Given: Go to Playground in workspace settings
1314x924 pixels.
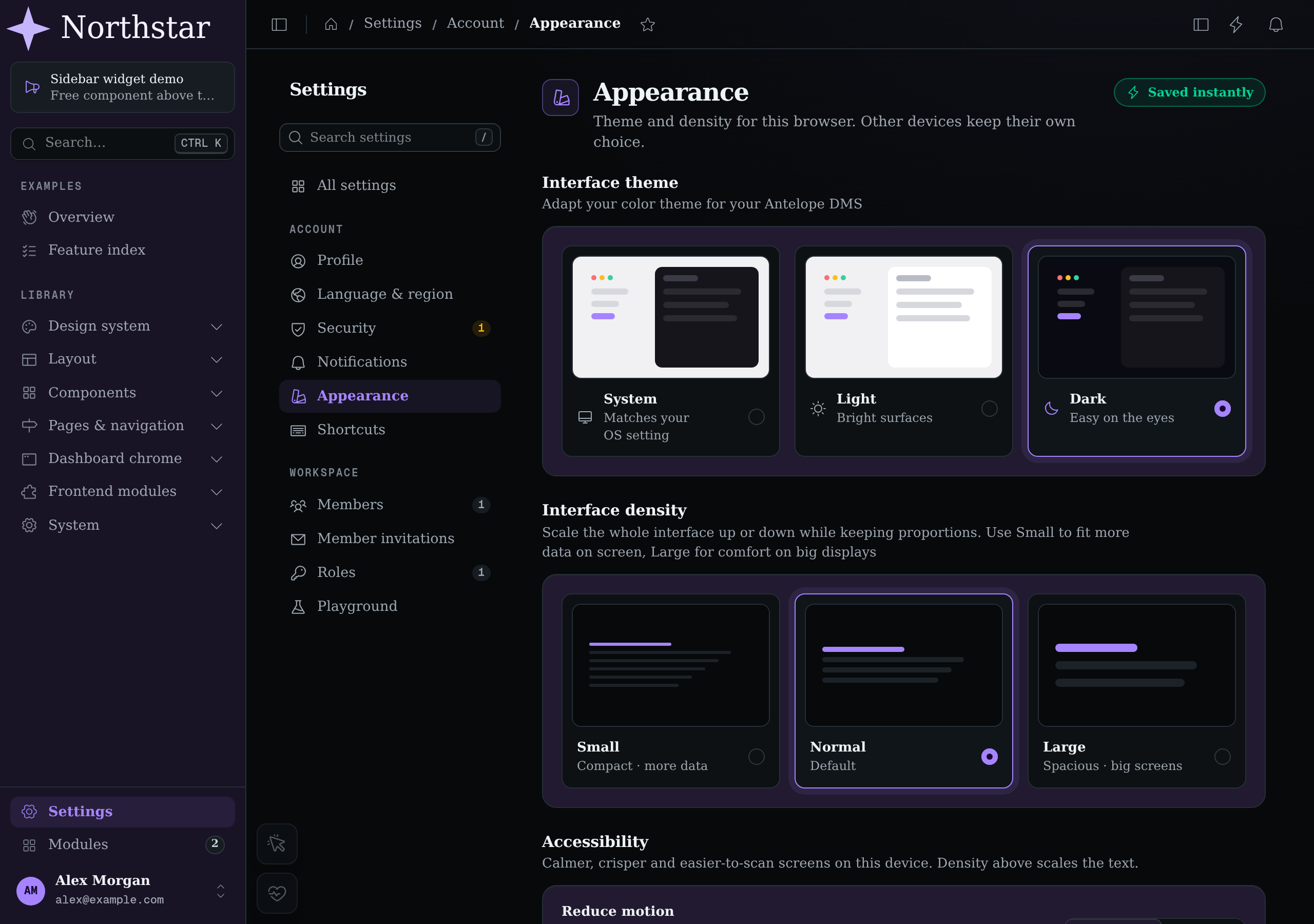Looking at the screenshot, I should [390, 606].
